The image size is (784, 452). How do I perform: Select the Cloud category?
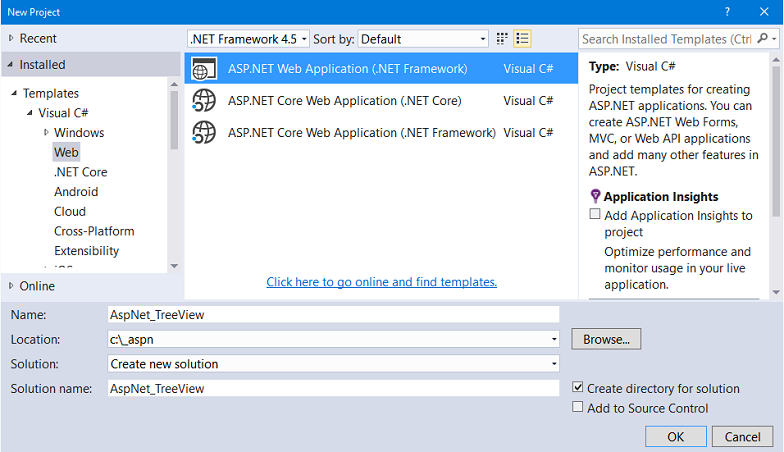[x=70, y=212]
